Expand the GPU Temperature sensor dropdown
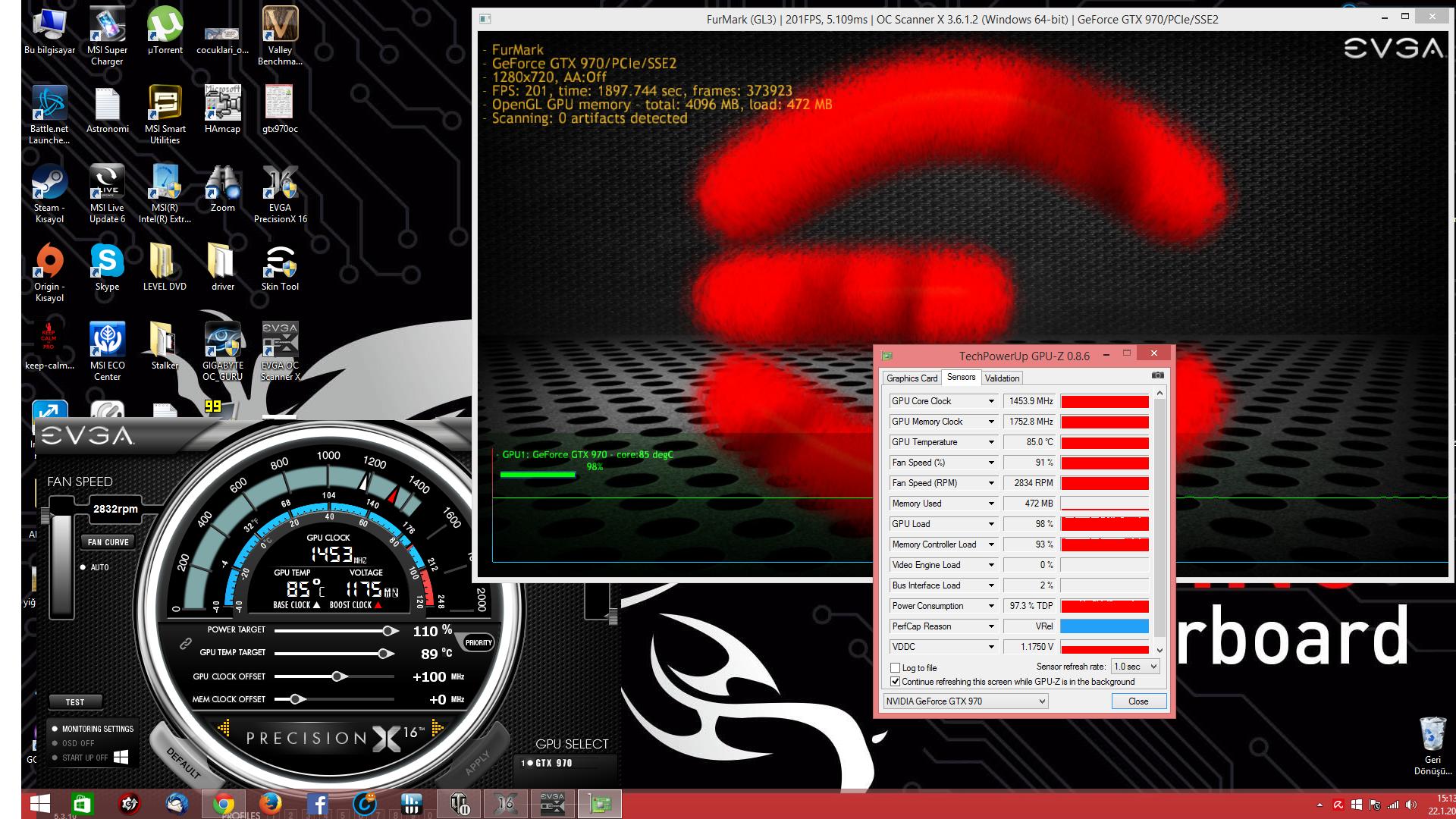Viewport: 1456px width, 819px height. pyautogui.click(x=990, y=442)
